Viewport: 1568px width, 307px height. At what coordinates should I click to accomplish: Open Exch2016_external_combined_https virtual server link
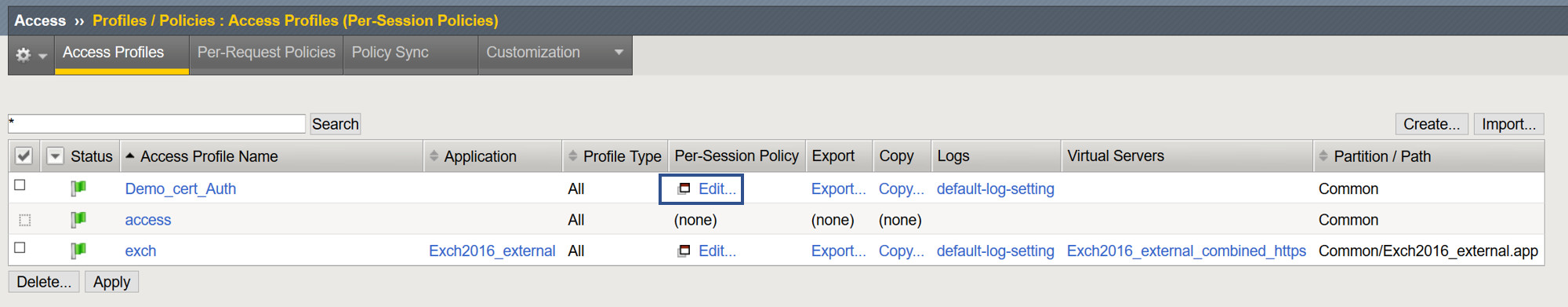pyautogui.click(x=1186, y=250)
